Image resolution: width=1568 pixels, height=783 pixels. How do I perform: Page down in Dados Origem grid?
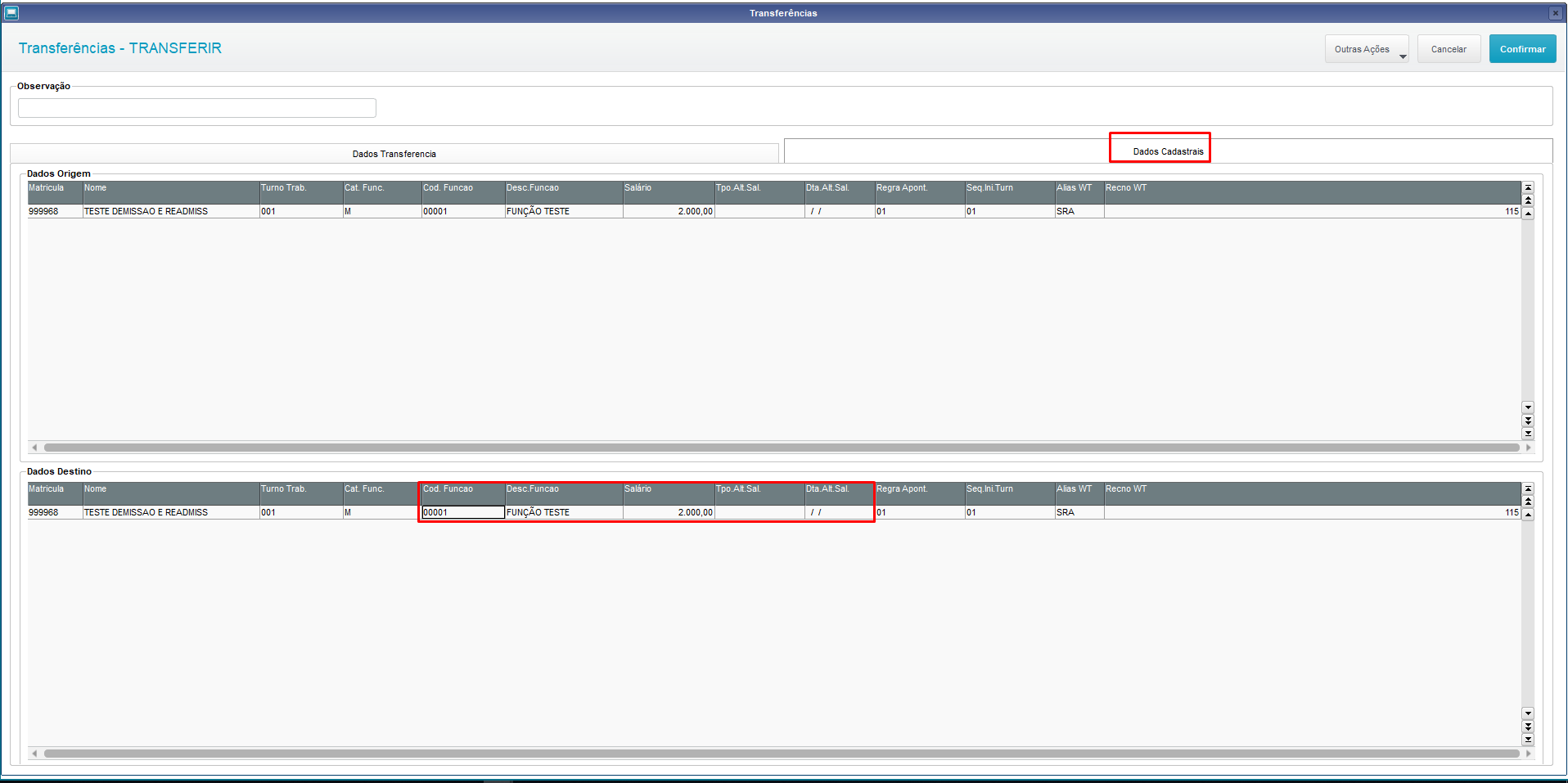click(1528, 420)
